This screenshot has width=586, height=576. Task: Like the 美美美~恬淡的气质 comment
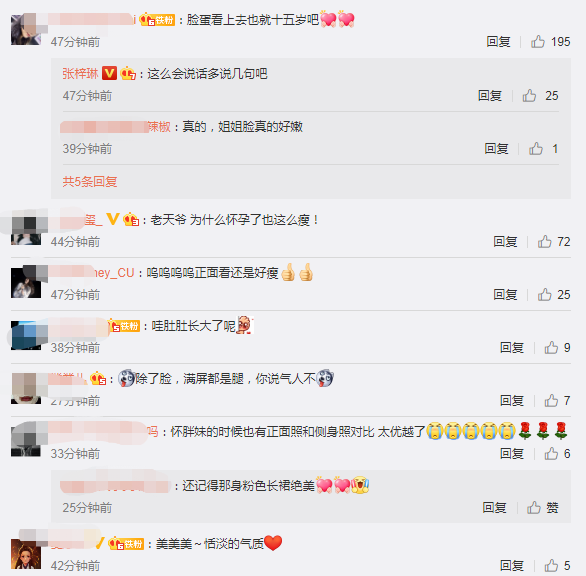(x=557, y=566)
